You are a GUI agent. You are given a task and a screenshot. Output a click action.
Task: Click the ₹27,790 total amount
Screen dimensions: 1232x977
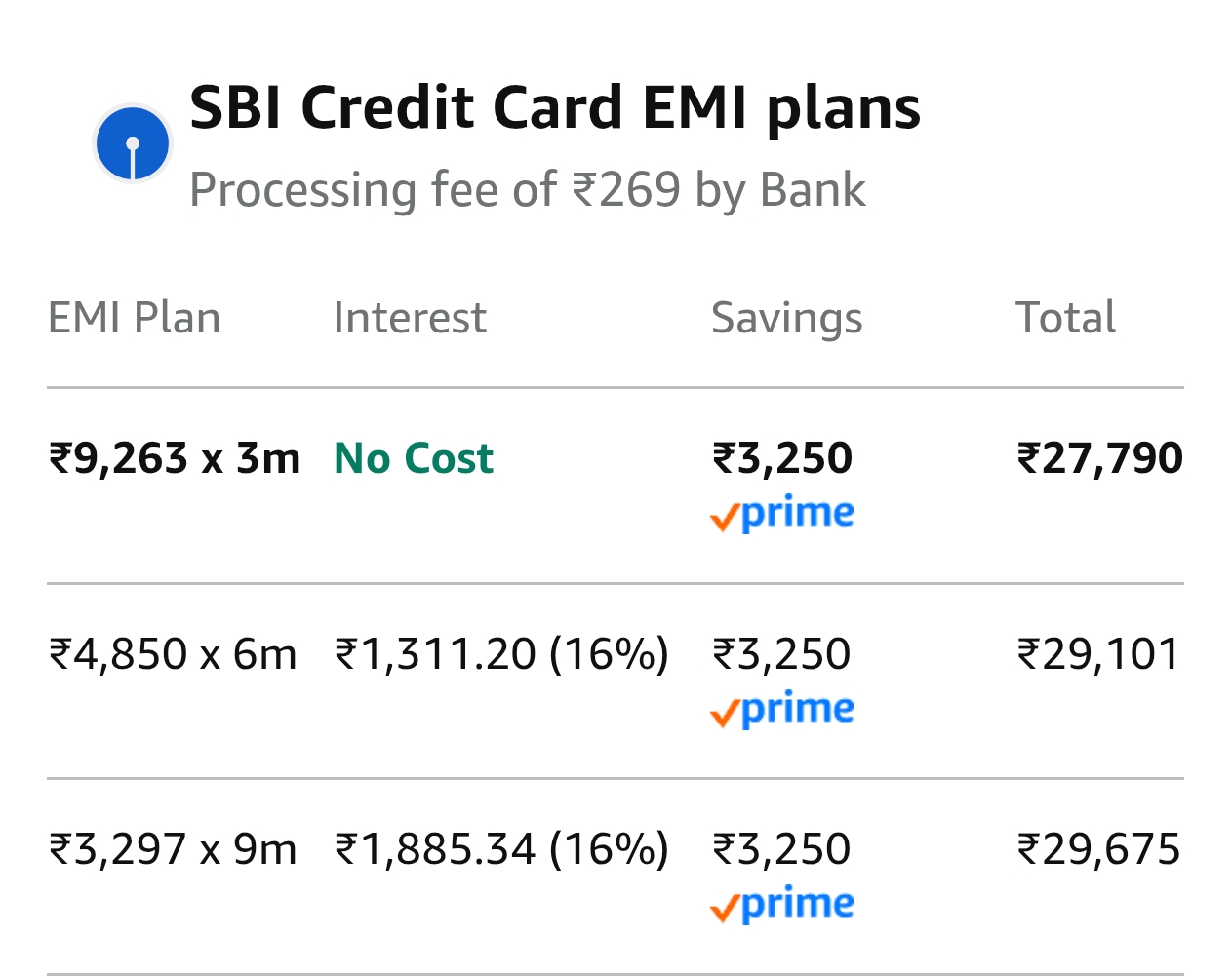pyautogui.click(x=1099, y=458)
